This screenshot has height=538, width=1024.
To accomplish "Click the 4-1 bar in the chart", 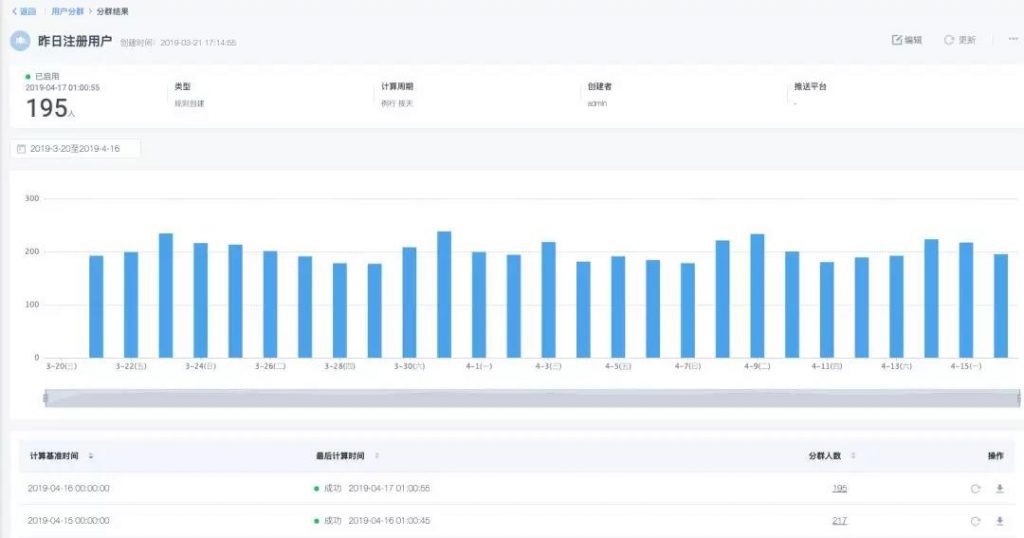I will 479,304.
